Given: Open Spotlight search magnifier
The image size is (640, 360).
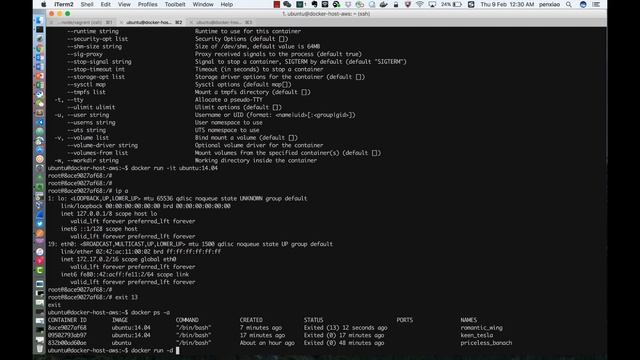Looking at the screenshot, I should tap(569, 4).
